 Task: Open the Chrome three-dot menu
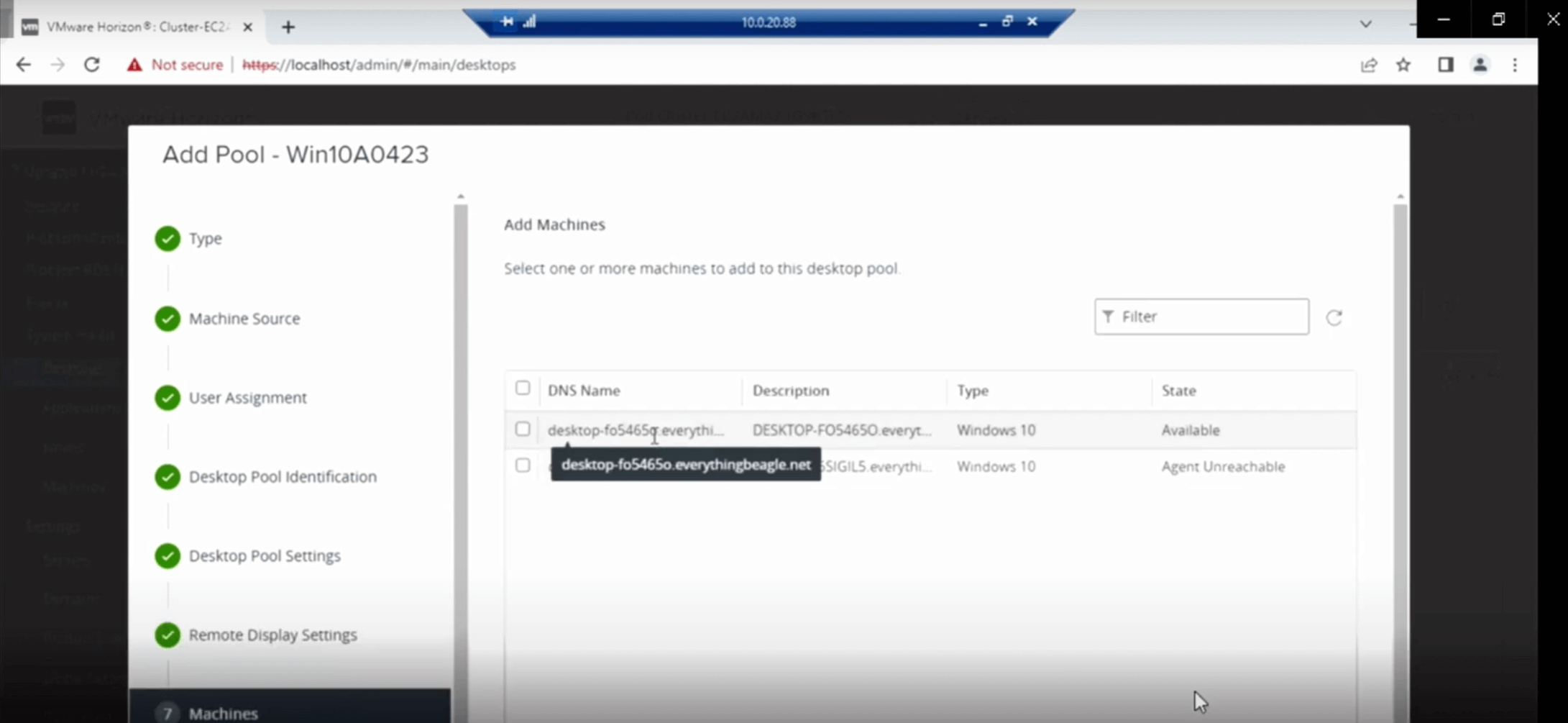click(x=1515, y=65)
